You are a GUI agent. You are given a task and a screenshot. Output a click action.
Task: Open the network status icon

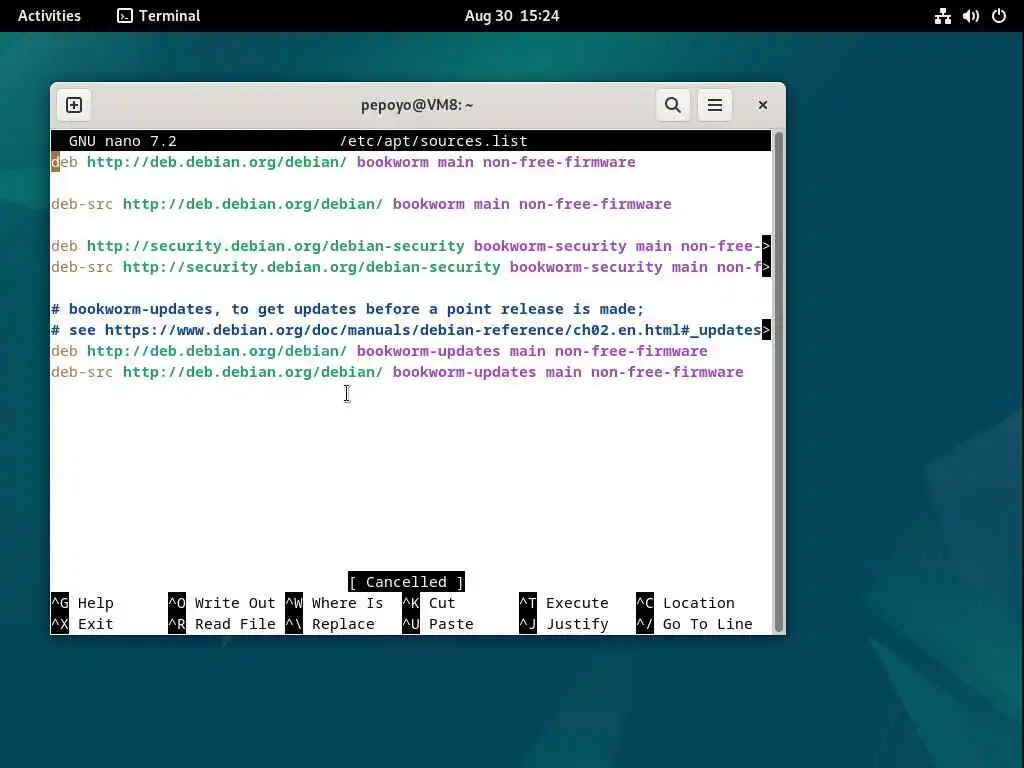tap(942, 16)
